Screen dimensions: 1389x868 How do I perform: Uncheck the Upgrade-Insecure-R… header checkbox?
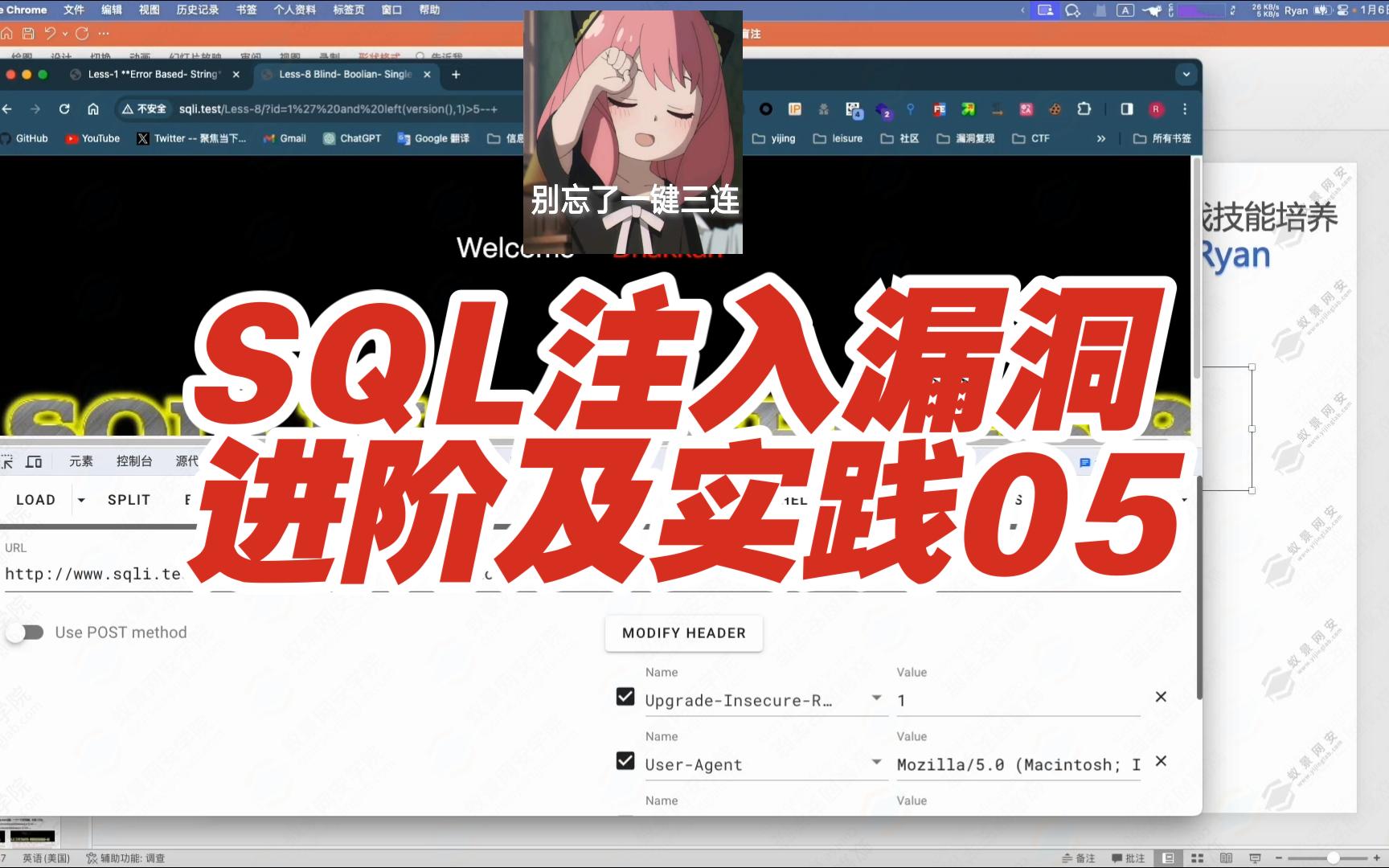(625, 697)
